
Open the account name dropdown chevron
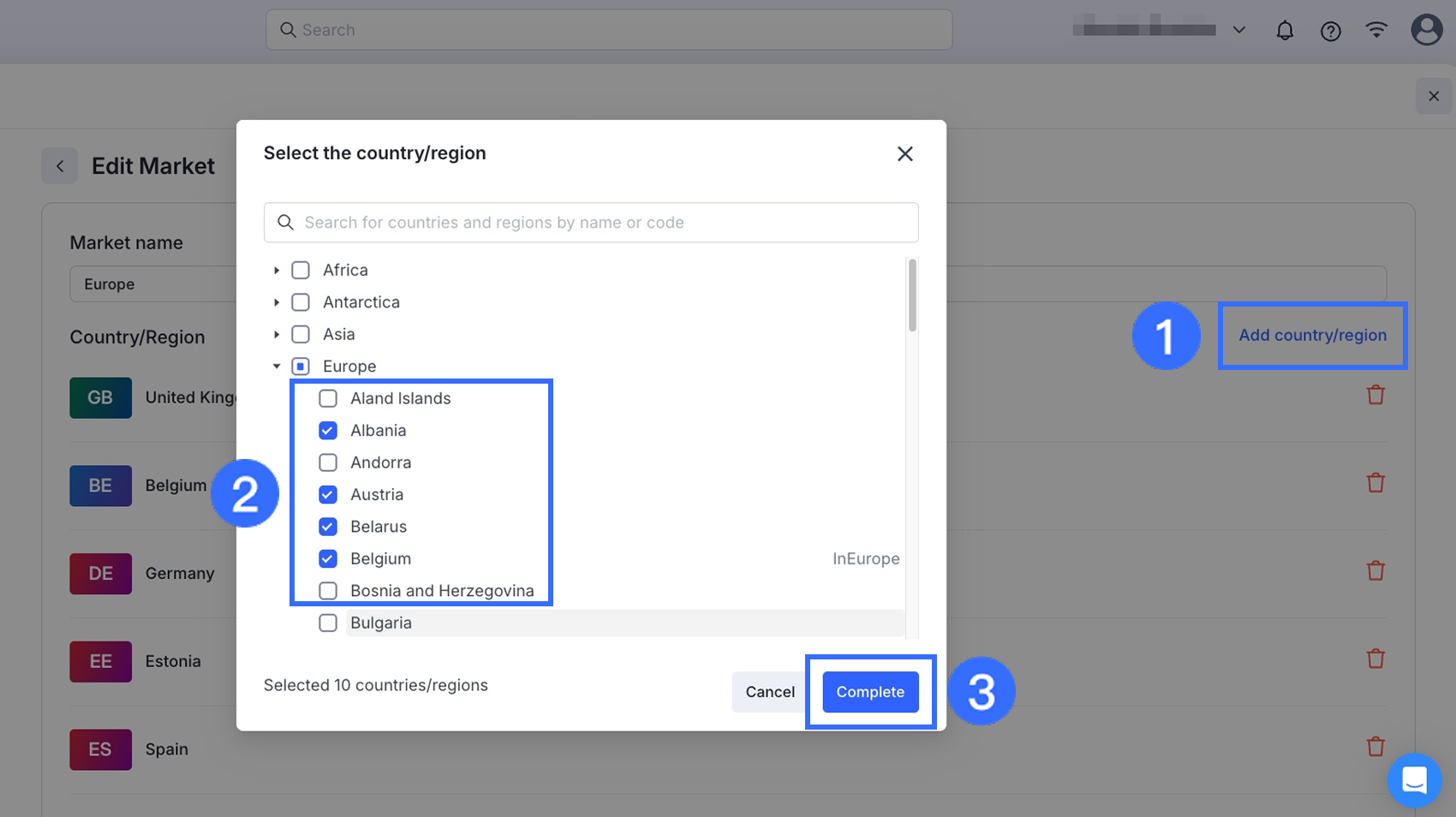point(1238,30)
